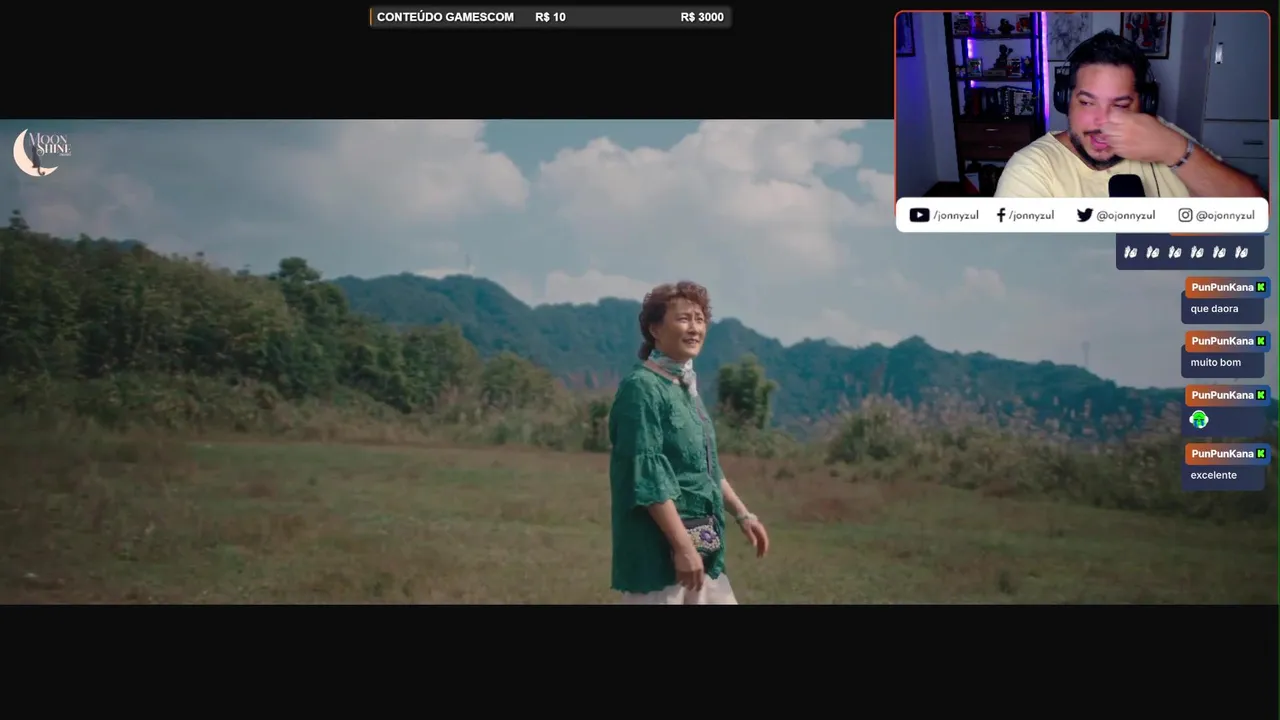The height and width of the screenshot is (720, 1280).
Task: Click the badge next to PunPunKana above 'que daora'
Action: point(1261,287)
